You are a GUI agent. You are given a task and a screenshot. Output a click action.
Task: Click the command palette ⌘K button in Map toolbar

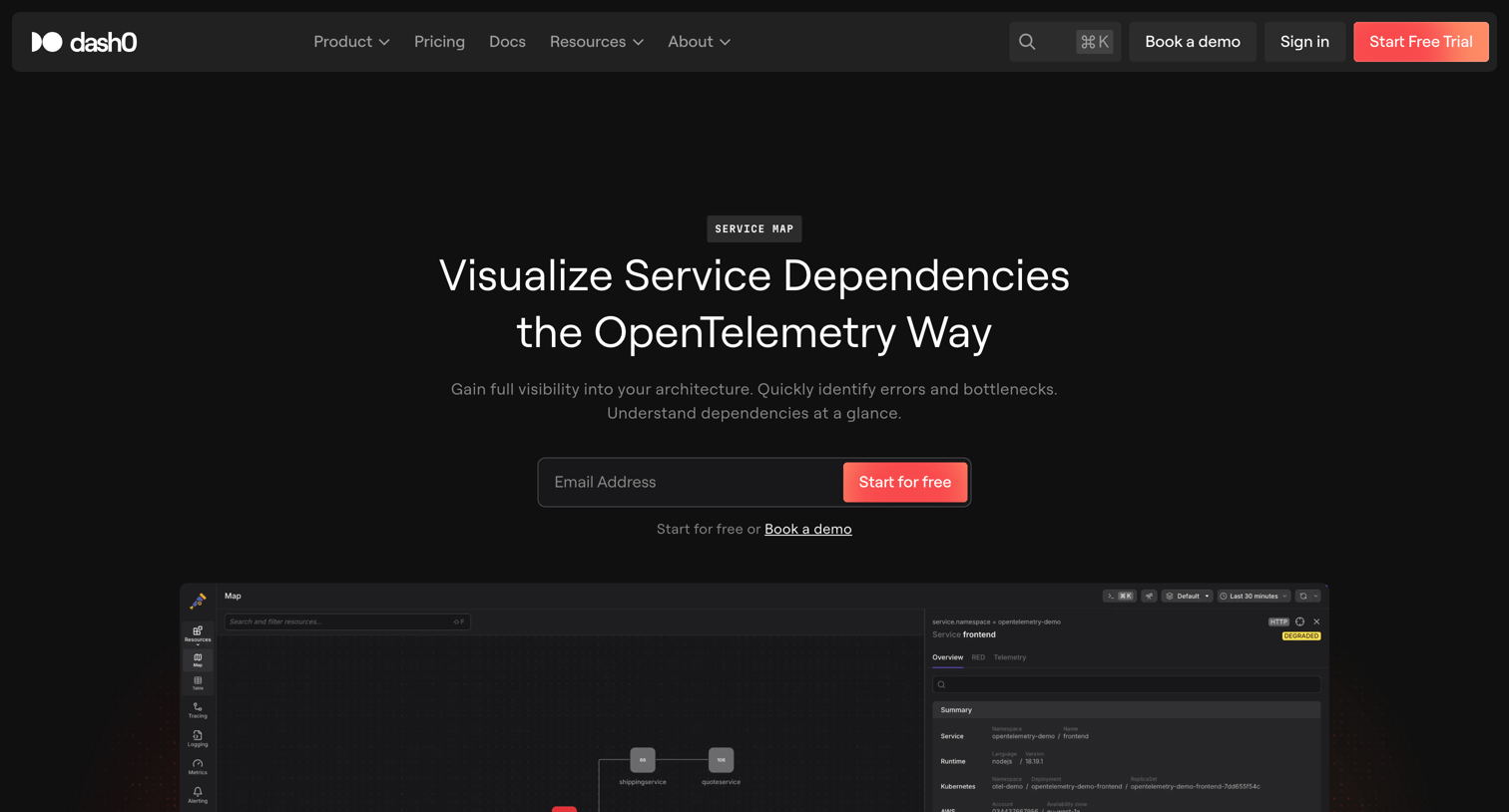click(1119, 597)
